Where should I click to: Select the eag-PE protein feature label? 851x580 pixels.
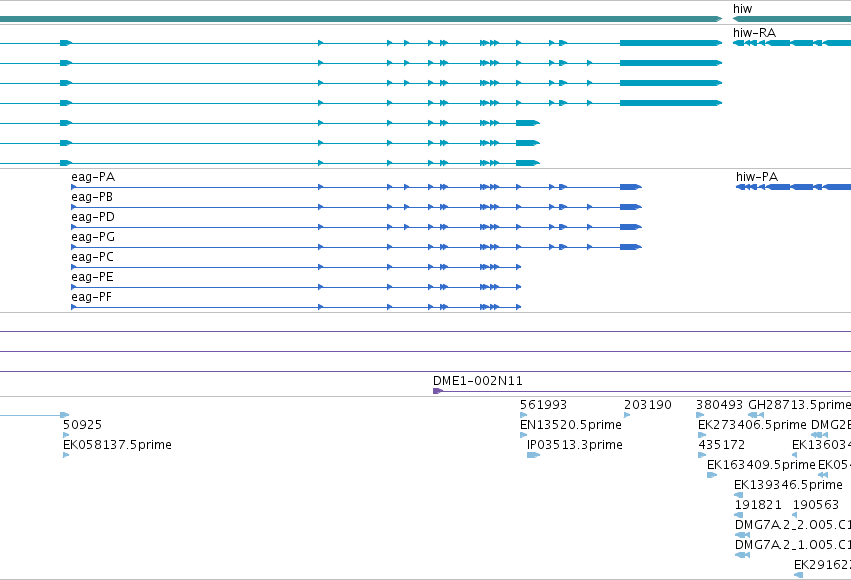(x=92, y=277)
